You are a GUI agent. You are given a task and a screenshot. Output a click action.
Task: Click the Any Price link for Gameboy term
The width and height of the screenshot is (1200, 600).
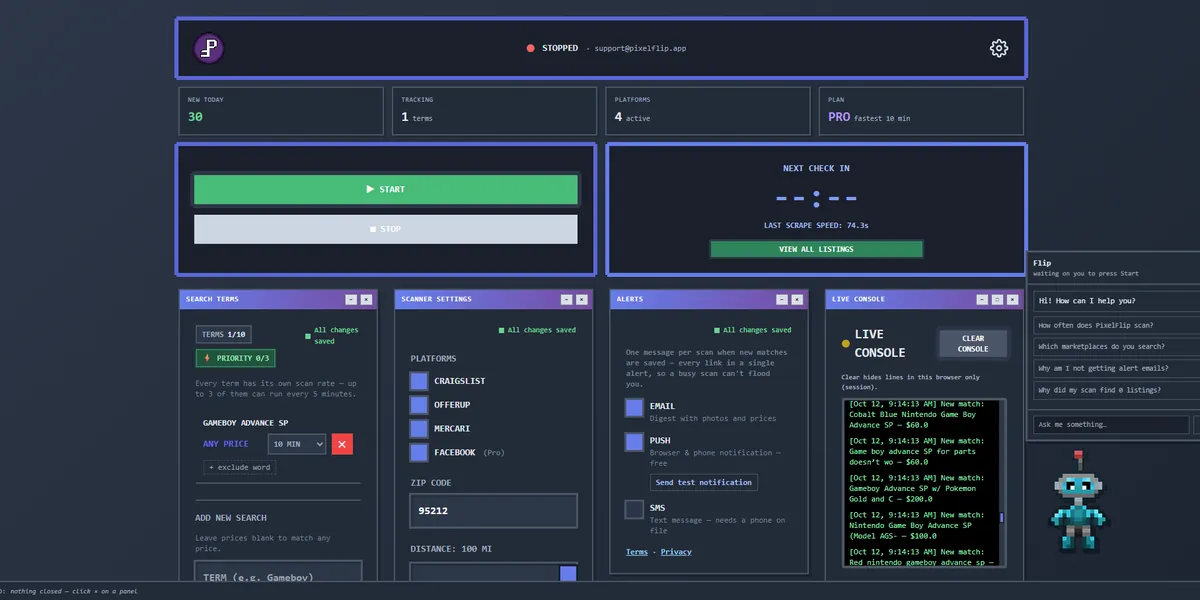(x=226, y=444)
